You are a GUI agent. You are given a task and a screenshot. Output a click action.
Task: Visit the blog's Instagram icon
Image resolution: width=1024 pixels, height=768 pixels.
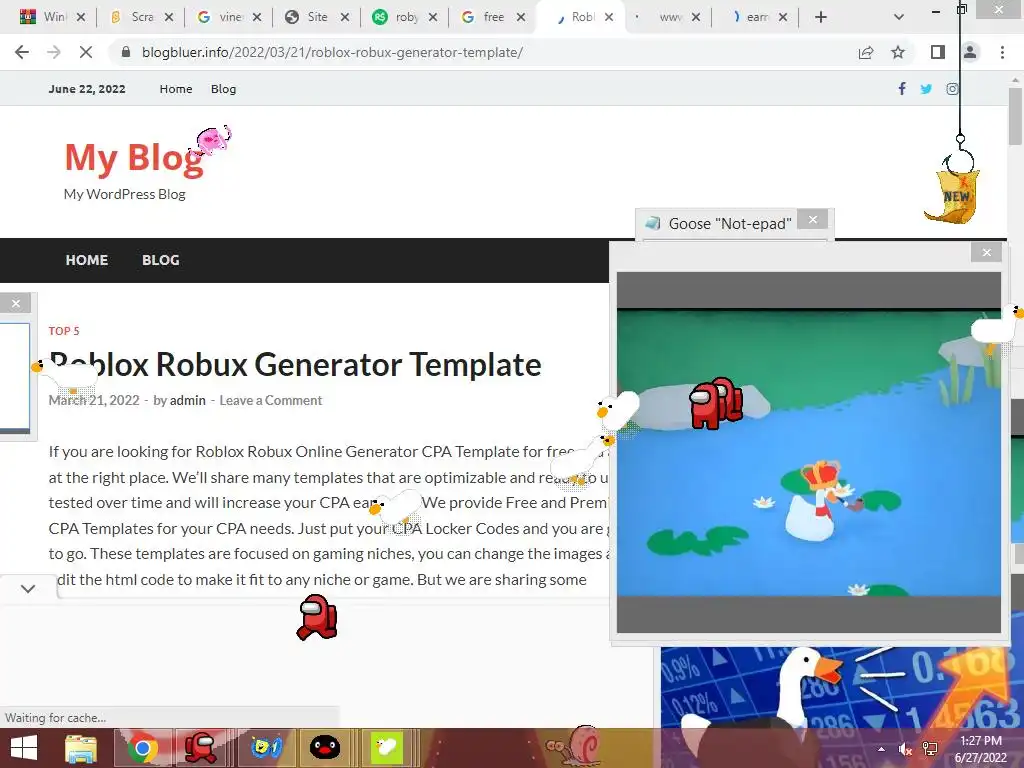952,89
